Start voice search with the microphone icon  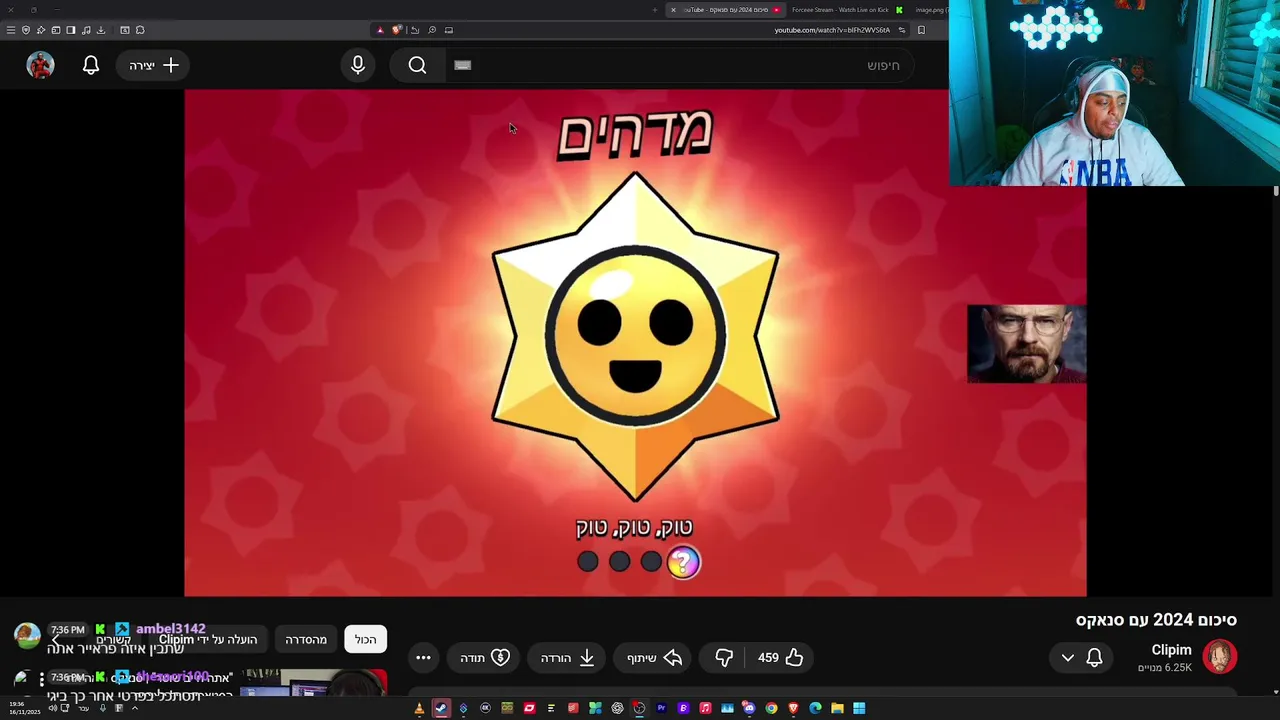pos(358,65)
